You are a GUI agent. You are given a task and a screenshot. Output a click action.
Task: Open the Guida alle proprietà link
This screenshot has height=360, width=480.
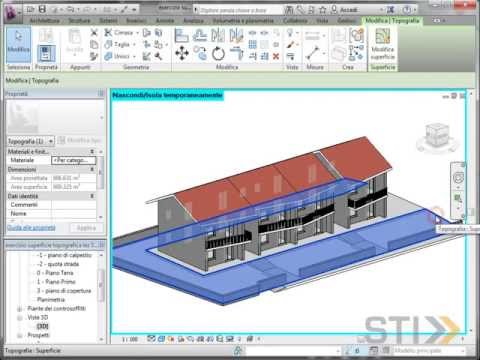tap(31, 228)
